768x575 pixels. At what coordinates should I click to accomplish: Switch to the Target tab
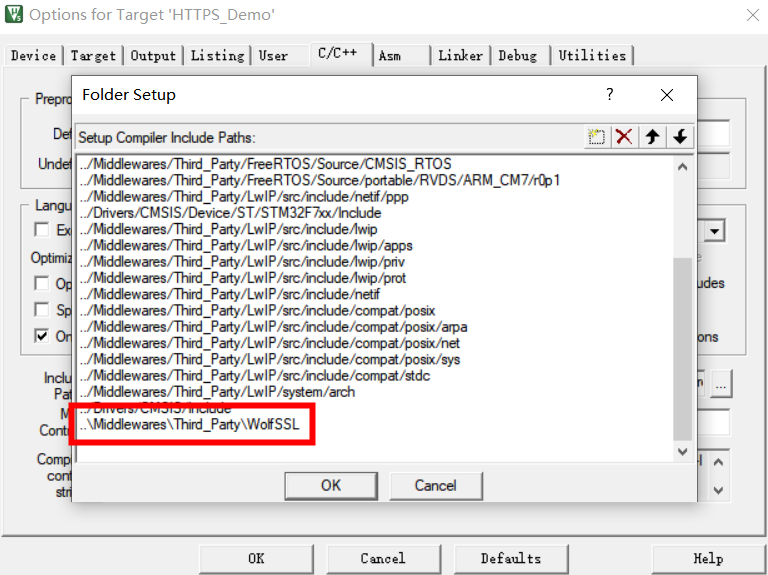coord(93,55)
